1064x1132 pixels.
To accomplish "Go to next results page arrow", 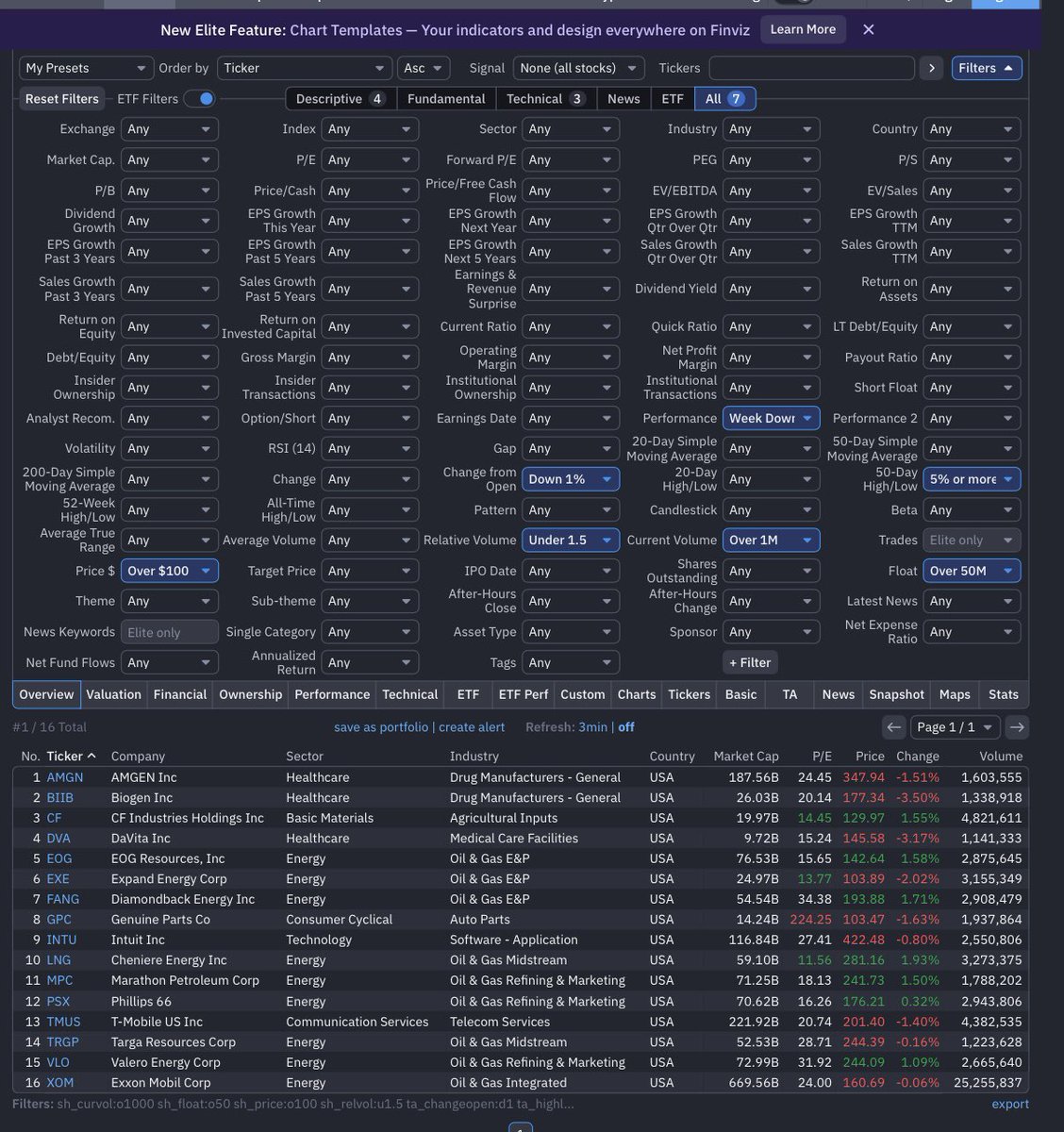I will [x=1016, y=727].
